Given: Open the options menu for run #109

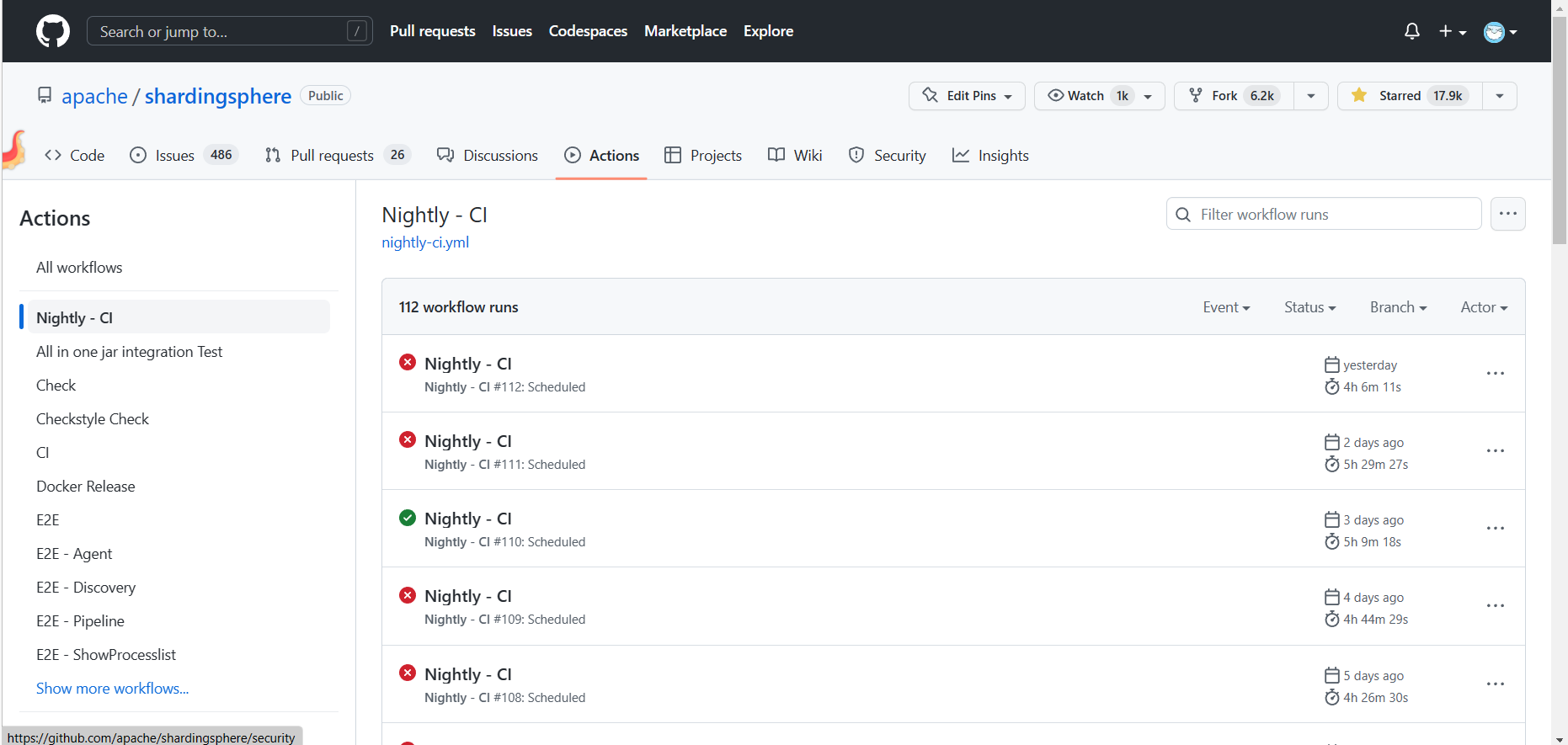Looking at the screenshot, I should coord(1496,605).
